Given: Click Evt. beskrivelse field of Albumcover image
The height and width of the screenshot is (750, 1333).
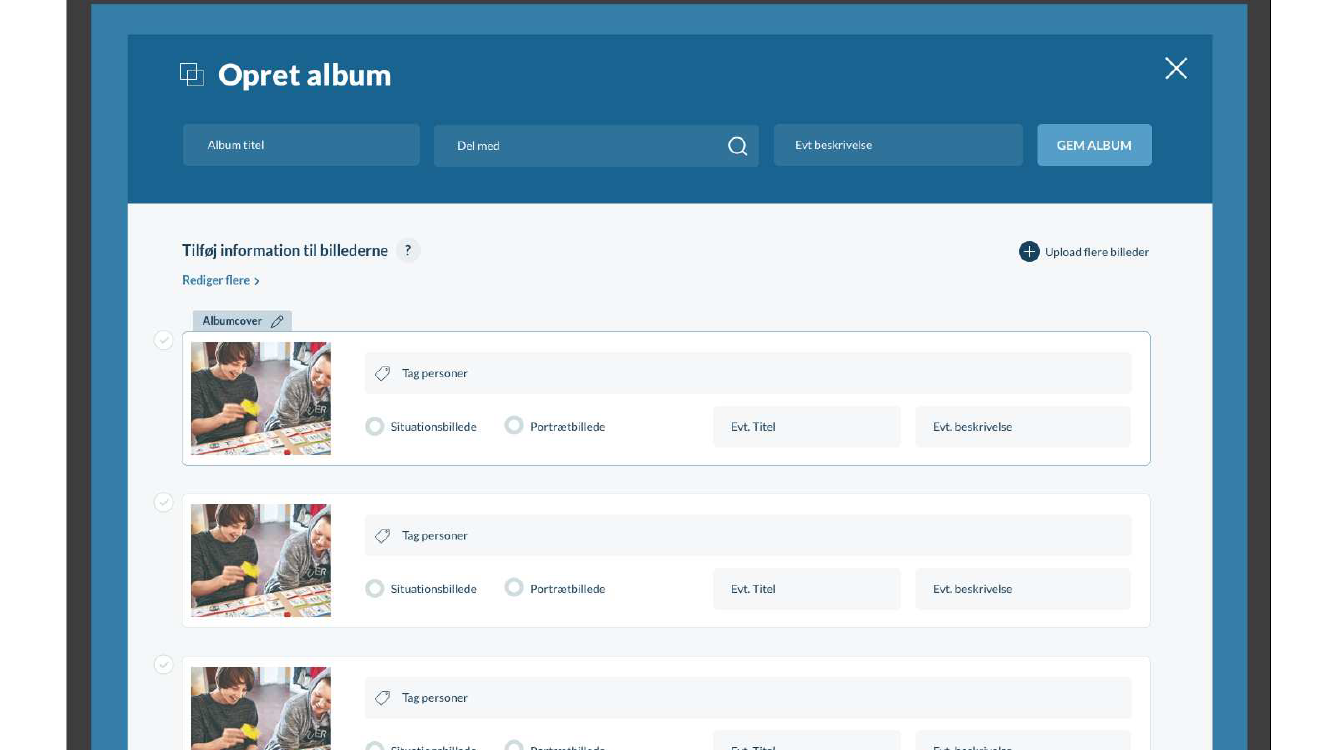Looking at the screenshot, I should pos(1023,427).
